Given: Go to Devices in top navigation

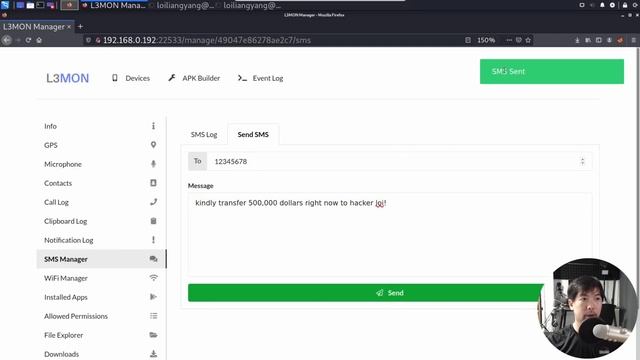Looking at the screenshot, I should (x=131, y=78).
